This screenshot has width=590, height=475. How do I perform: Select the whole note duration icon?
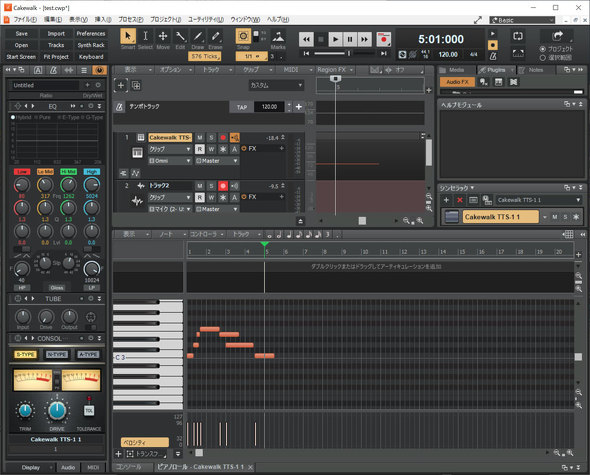click(x=269, y=235)
